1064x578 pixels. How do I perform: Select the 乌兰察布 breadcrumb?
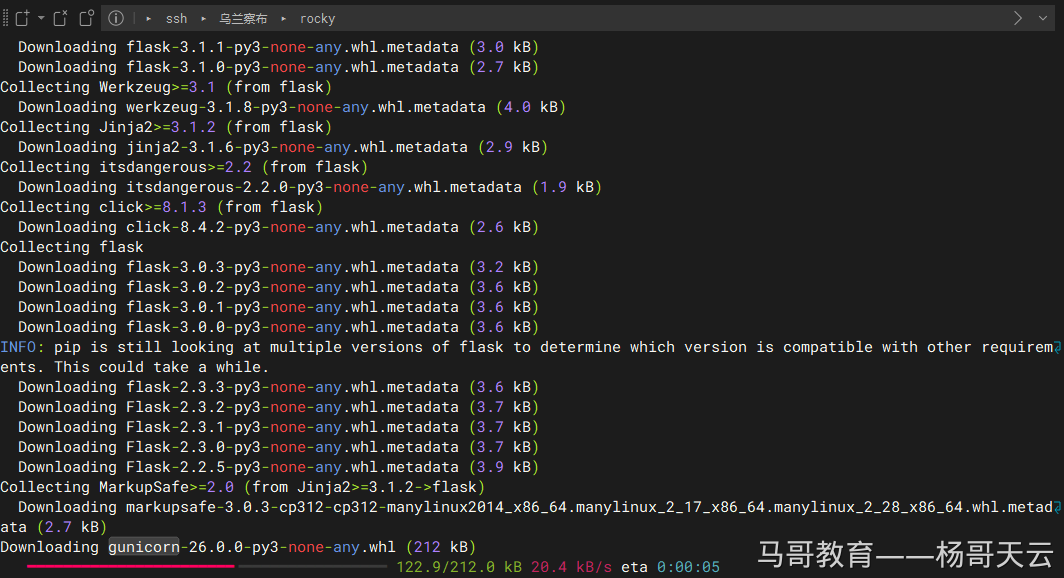tap(243, 19)
